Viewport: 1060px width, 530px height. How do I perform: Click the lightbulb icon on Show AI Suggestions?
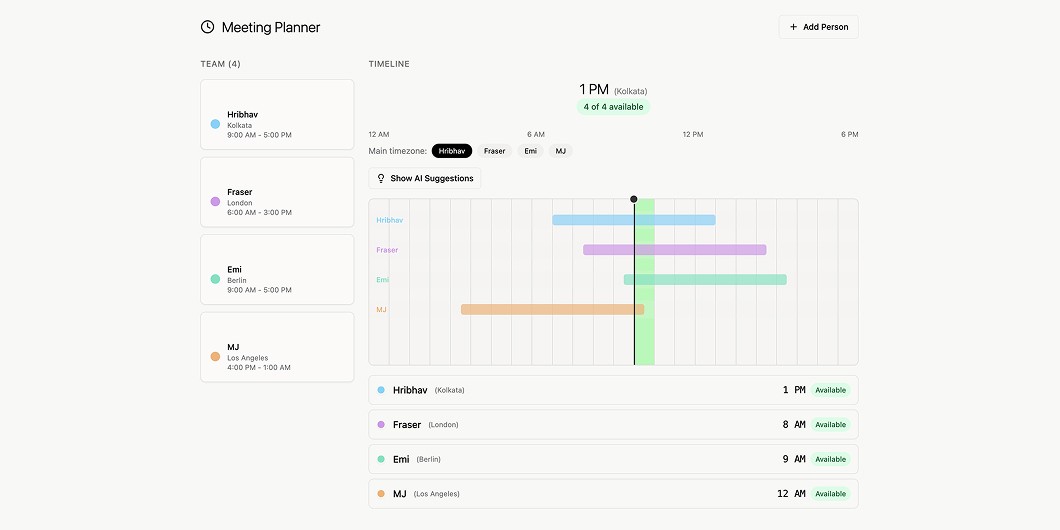point(381,178)
